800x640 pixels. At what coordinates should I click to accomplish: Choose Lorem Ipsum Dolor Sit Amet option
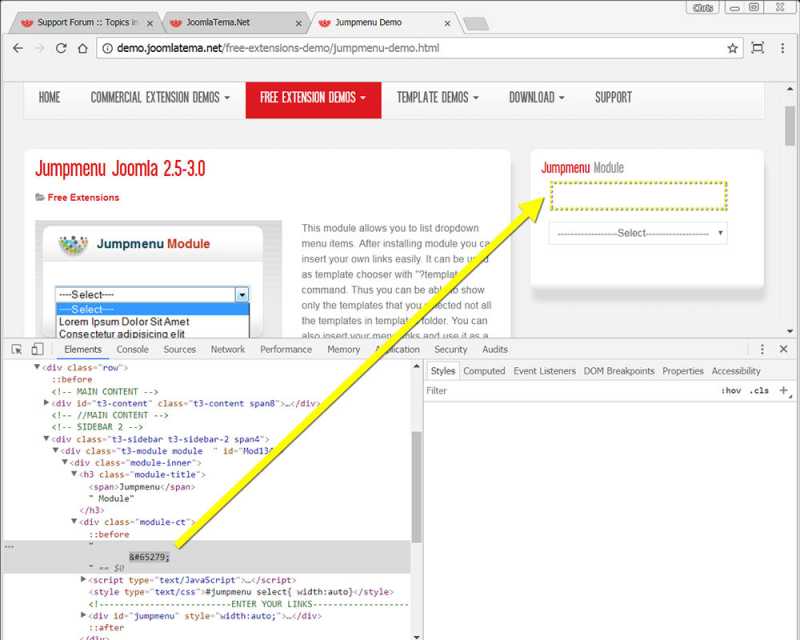tap(124, 322)
